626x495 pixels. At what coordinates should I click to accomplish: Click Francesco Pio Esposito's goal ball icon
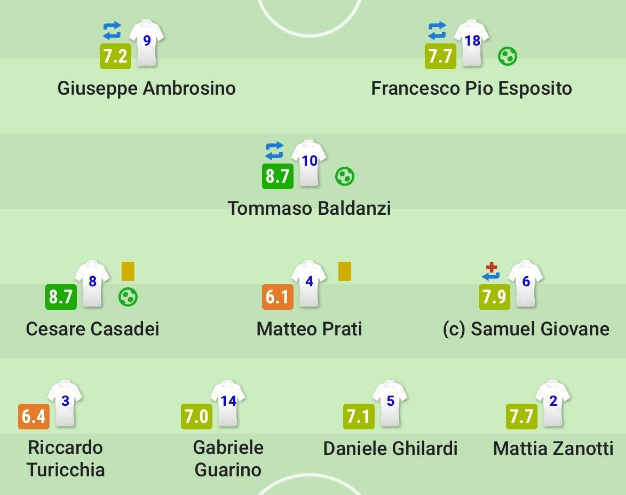pos(507,56)
